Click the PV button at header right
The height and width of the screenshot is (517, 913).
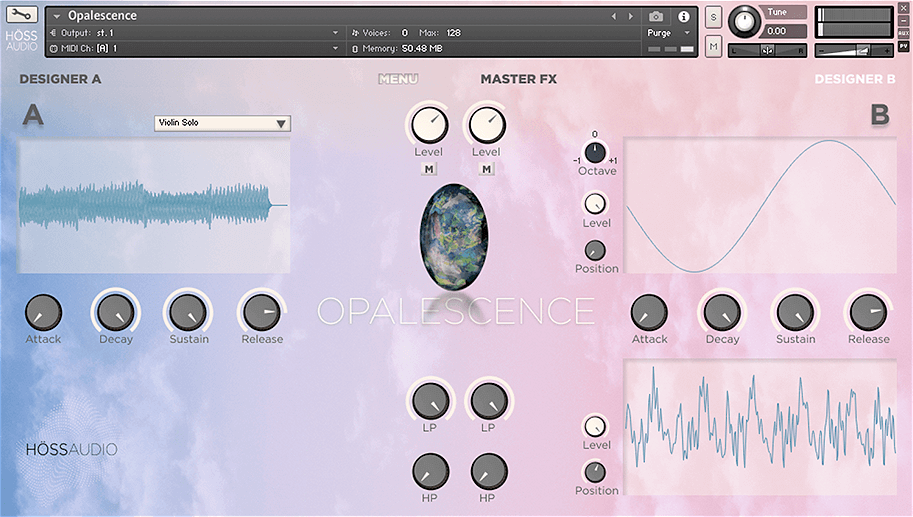[904, 45]
